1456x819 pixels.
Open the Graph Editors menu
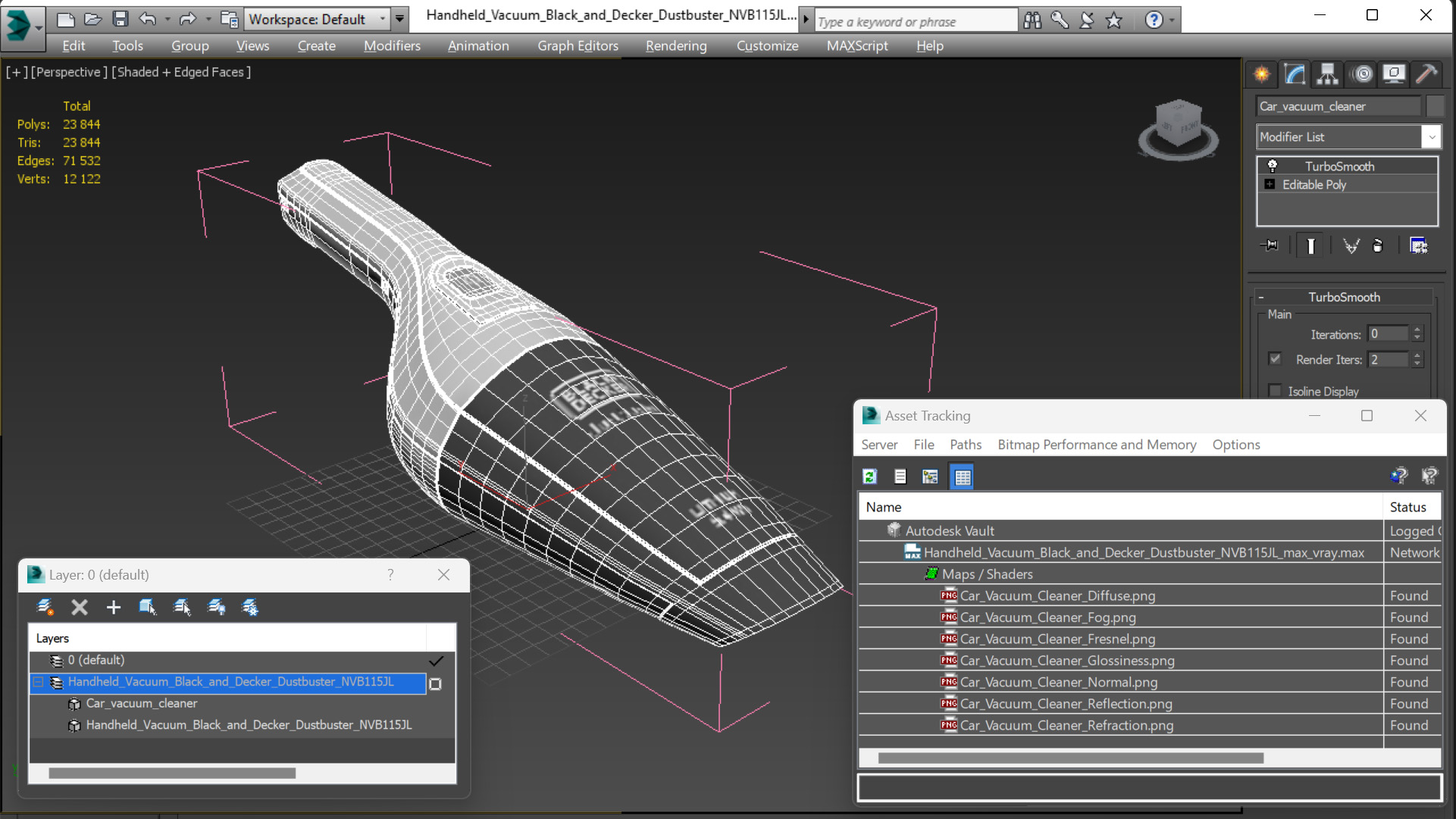pyautogui.click(x=578, y=46)
